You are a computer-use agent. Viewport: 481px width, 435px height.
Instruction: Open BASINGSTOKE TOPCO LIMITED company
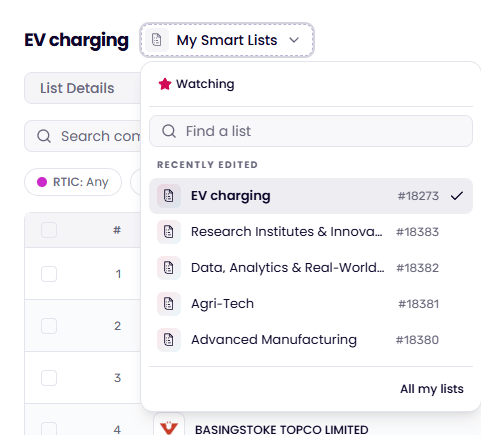coord(282,430)
